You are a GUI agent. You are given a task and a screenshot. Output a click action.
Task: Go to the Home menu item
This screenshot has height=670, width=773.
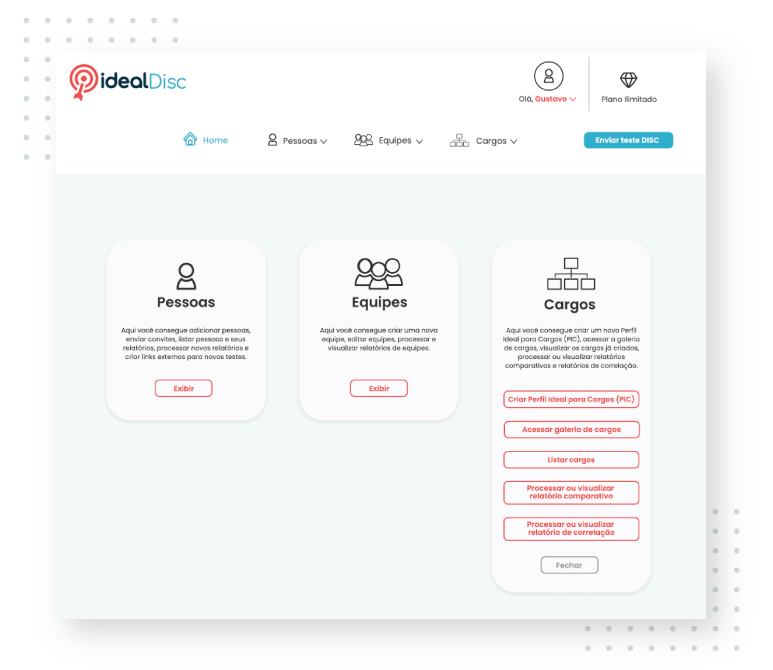pyautogui.click(x=215, y=140)
